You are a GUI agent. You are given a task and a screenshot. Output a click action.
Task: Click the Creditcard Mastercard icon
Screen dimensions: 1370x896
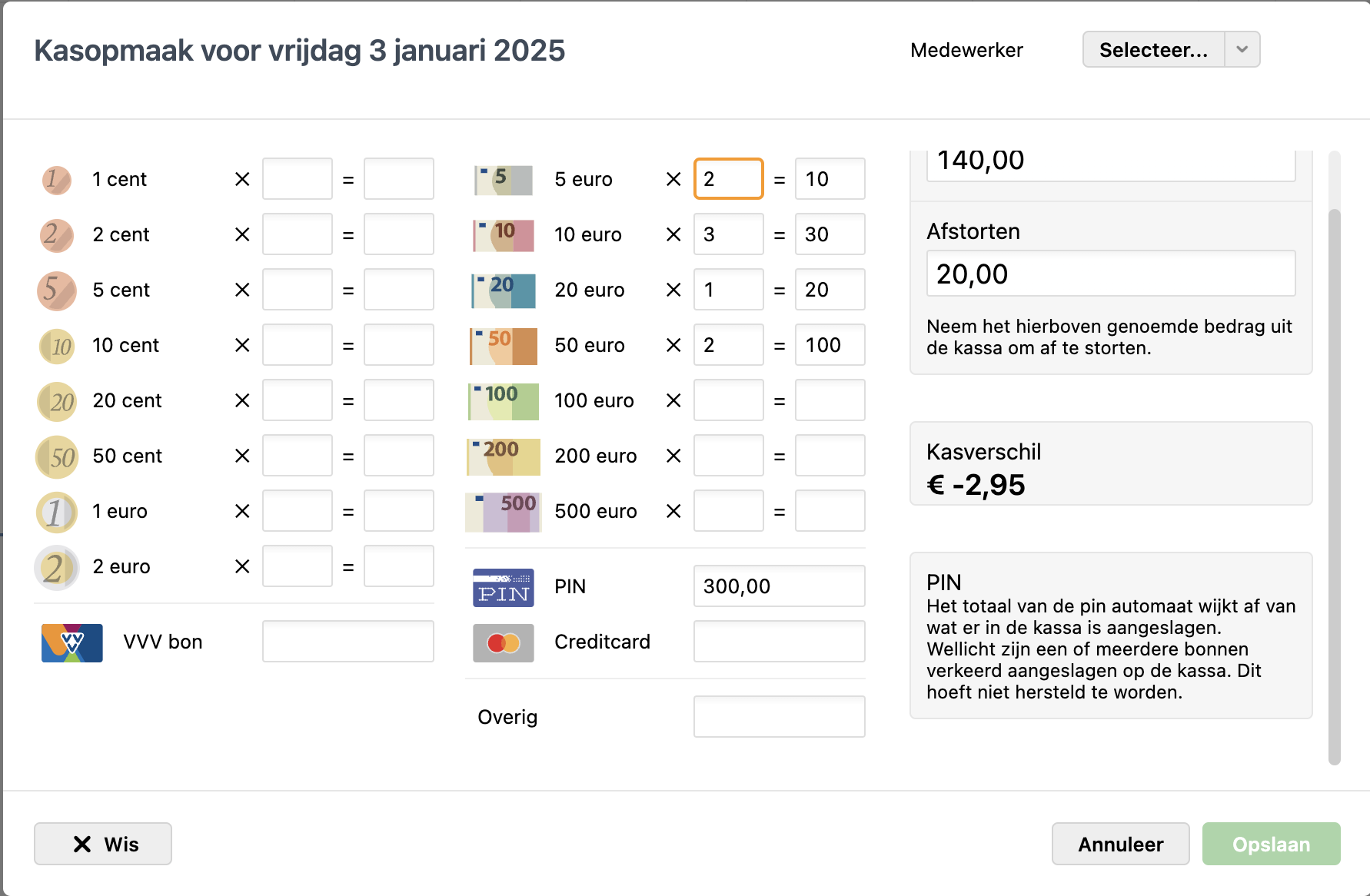coord(503,642)
